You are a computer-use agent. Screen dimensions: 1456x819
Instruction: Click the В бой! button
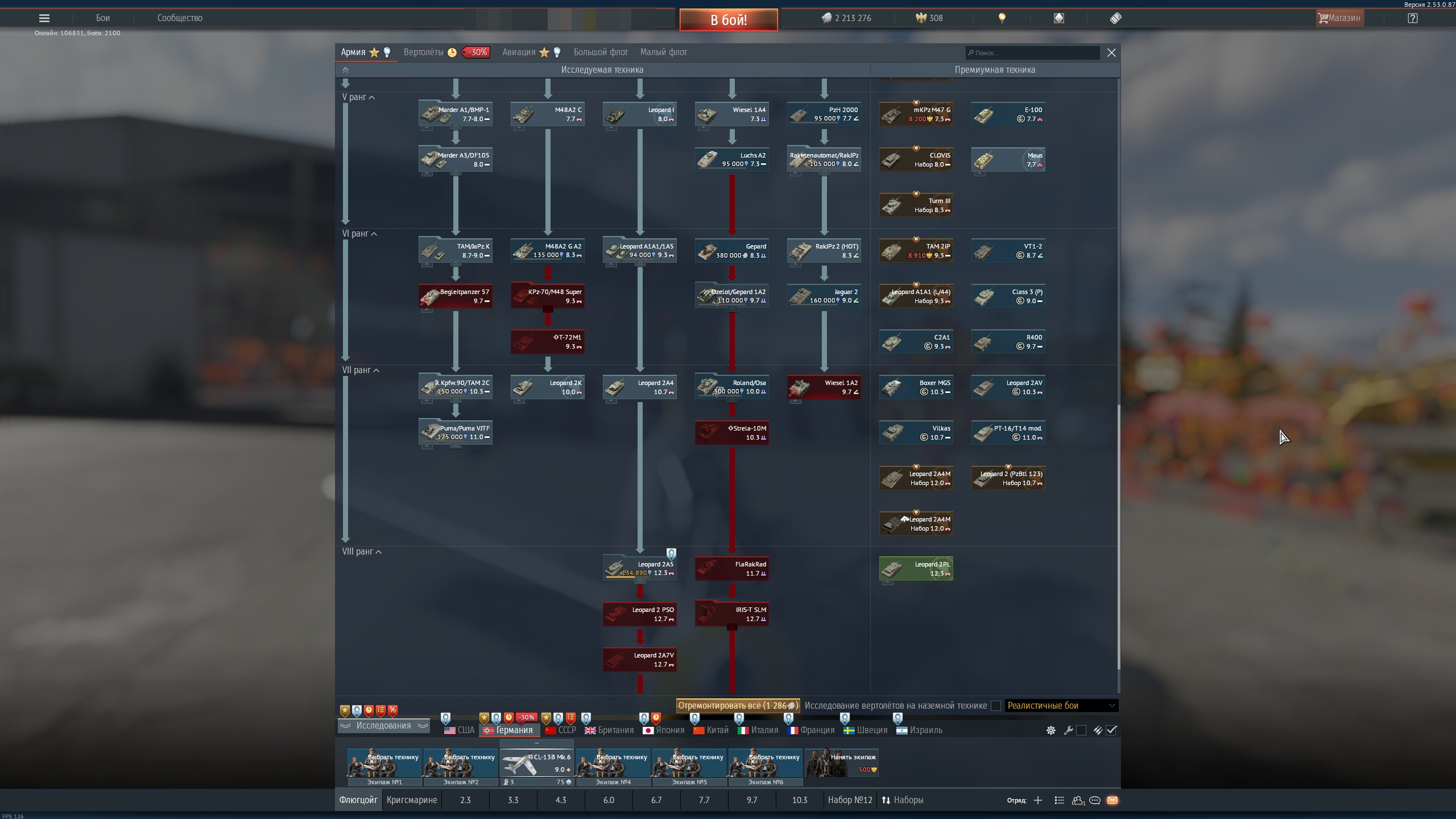point(729,20)
